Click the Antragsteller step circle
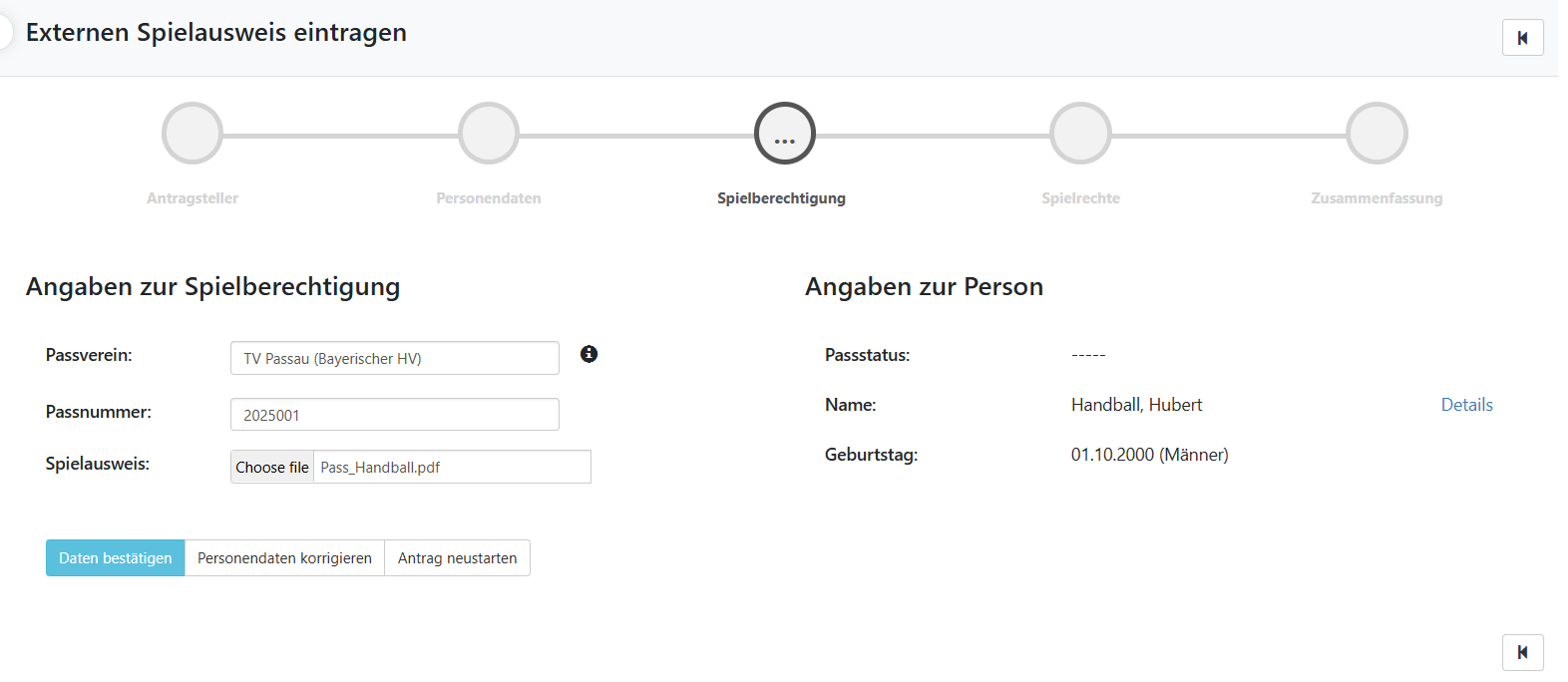Image resolution: width=1568 pixels, height=682 pixels. pos(193,134)
